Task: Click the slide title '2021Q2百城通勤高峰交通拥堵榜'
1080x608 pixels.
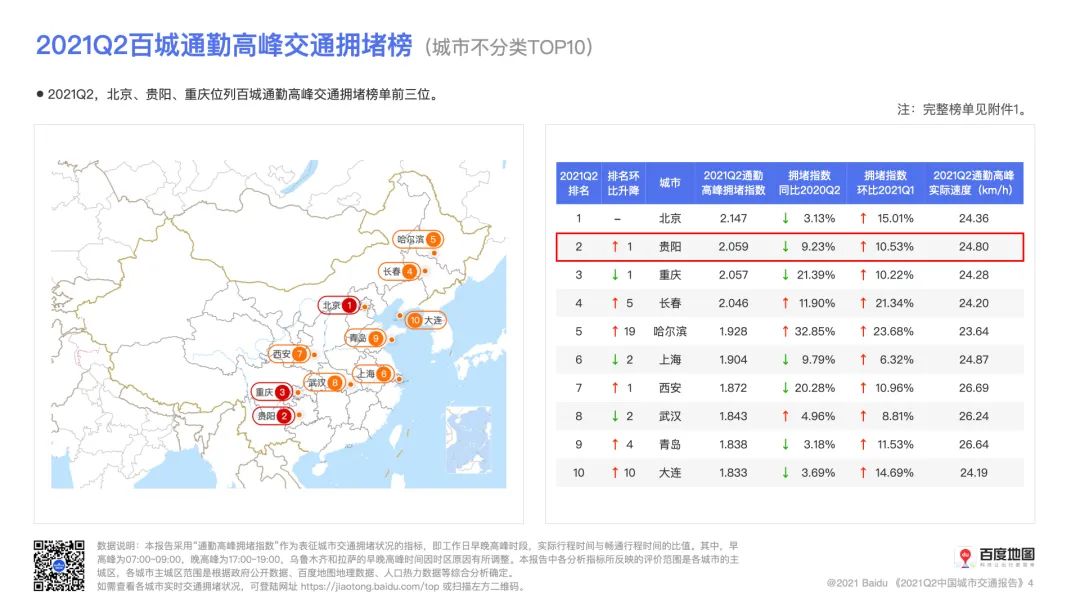Action: pos(224,45)
